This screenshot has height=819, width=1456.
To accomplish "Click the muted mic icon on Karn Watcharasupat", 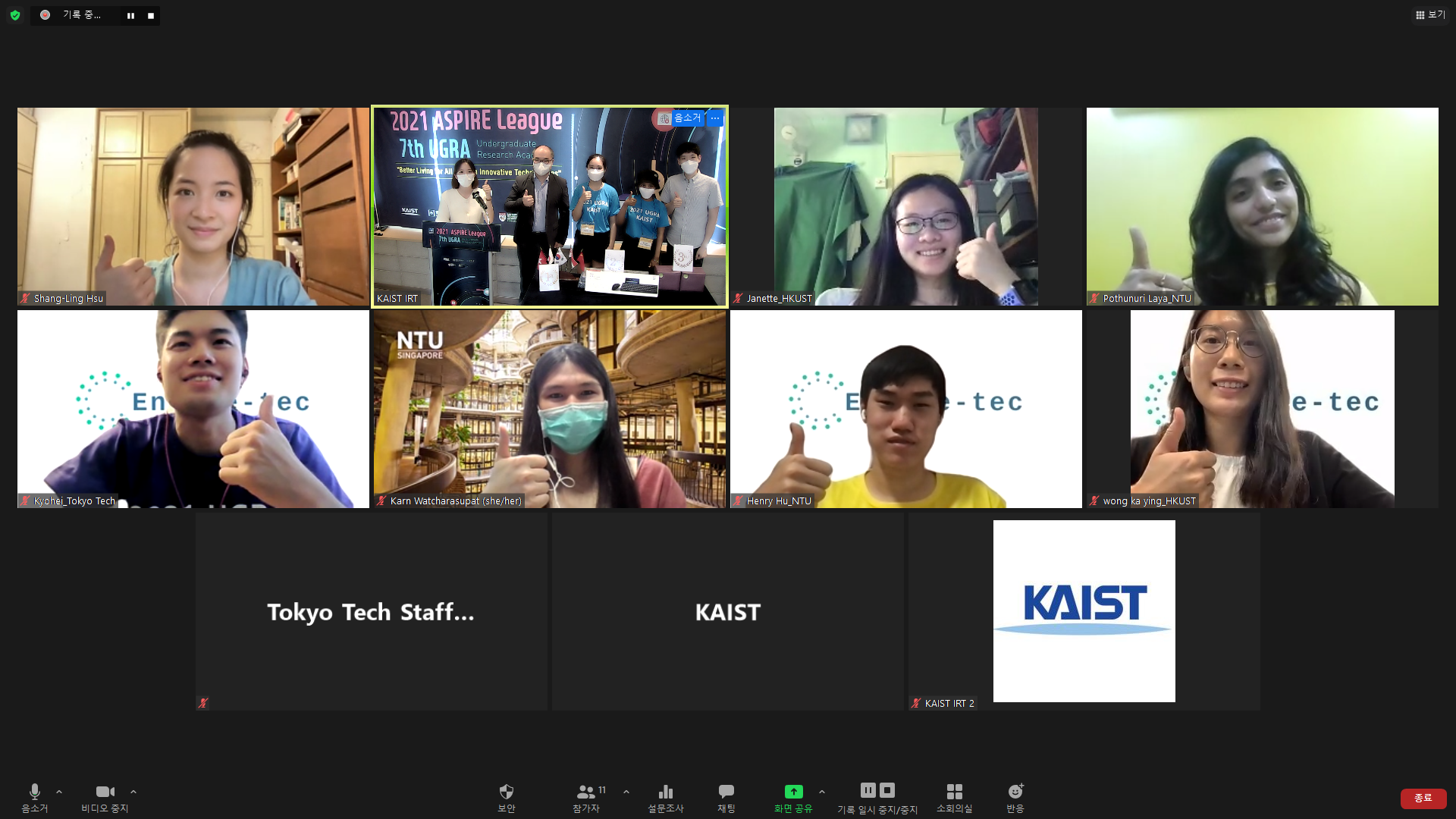I will pos(381,501).
